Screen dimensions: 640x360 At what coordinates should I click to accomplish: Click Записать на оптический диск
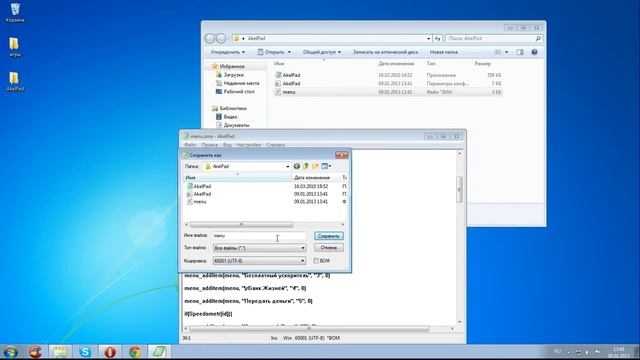coord(385,52)
